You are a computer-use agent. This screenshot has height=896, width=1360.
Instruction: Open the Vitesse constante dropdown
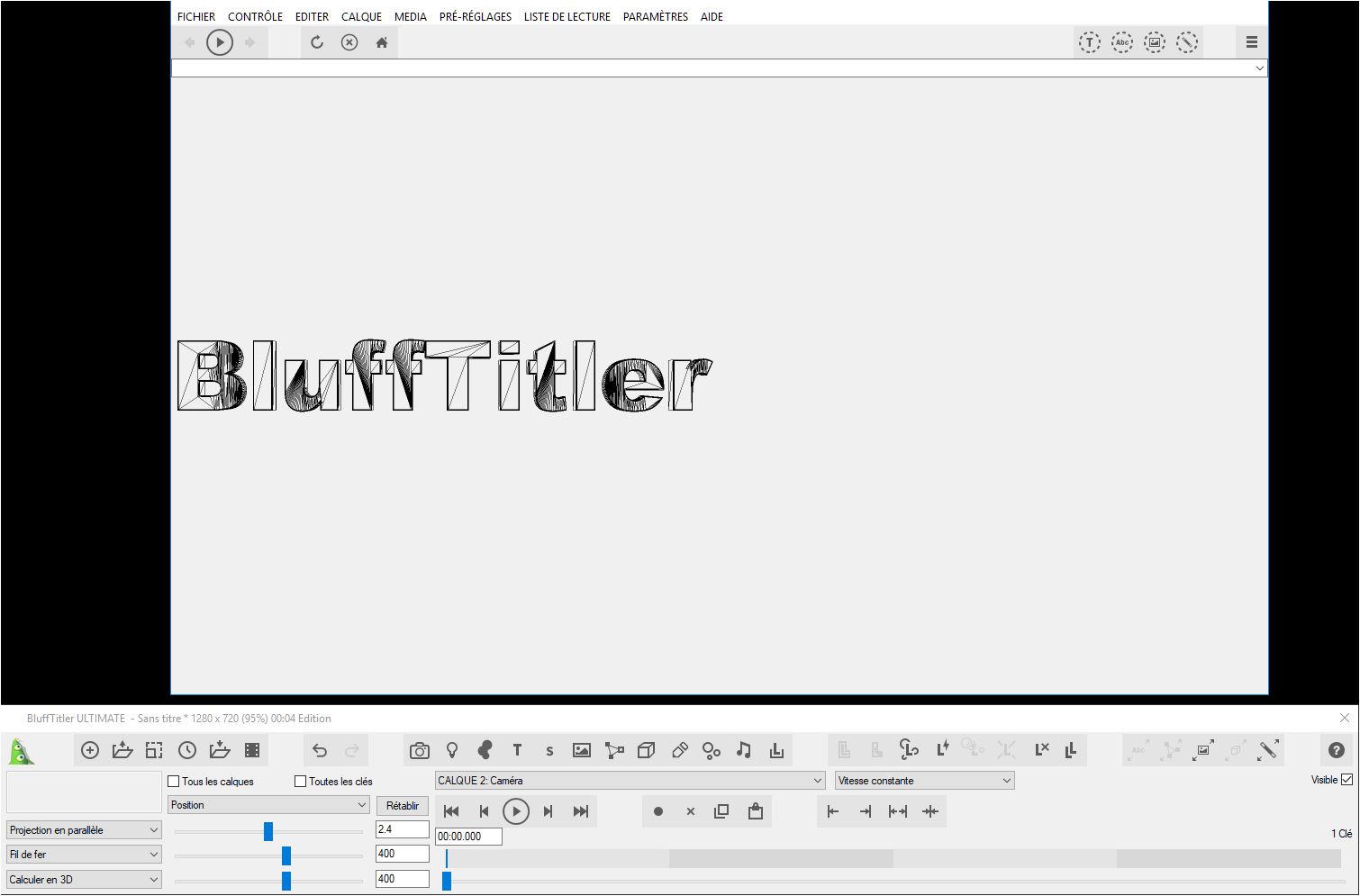(925, 781)
